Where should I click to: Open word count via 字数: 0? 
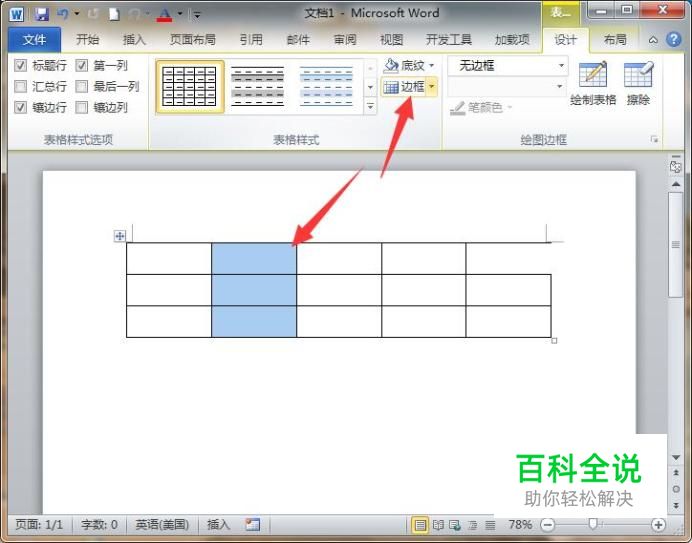[99, 524]
